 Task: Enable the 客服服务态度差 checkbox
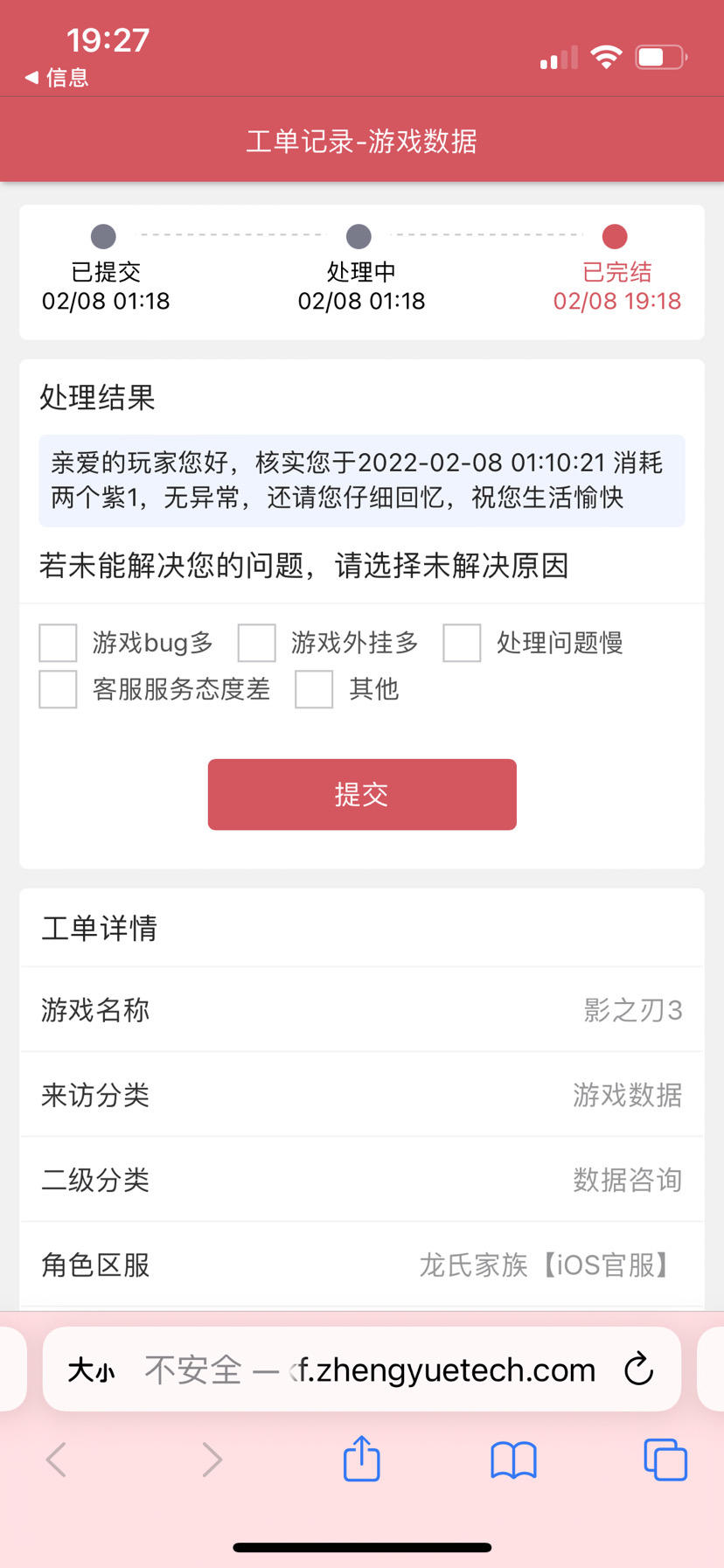(x=59, y=689)
